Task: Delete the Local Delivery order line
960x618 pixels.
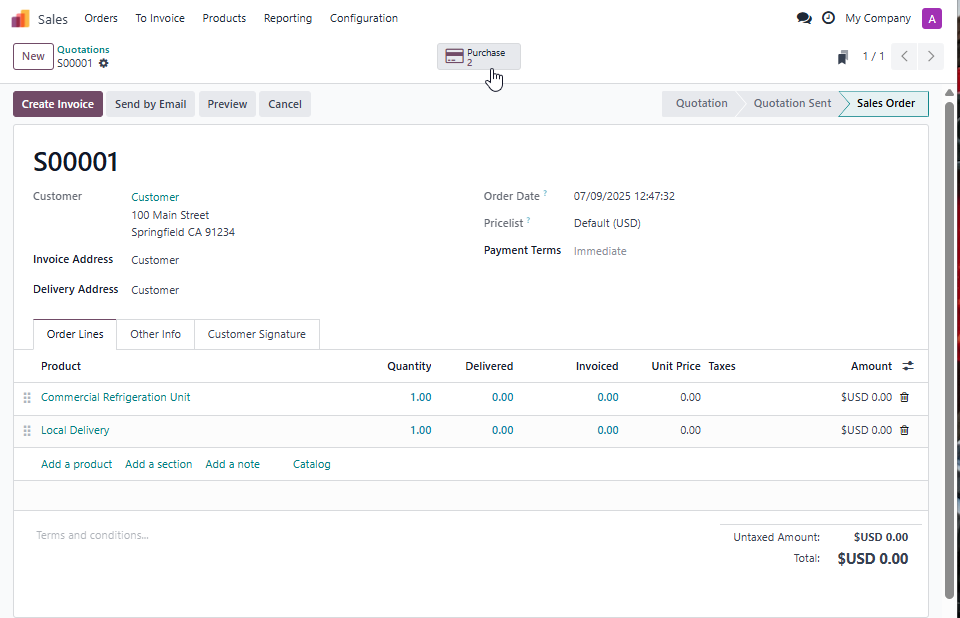Action: [904, 430]
